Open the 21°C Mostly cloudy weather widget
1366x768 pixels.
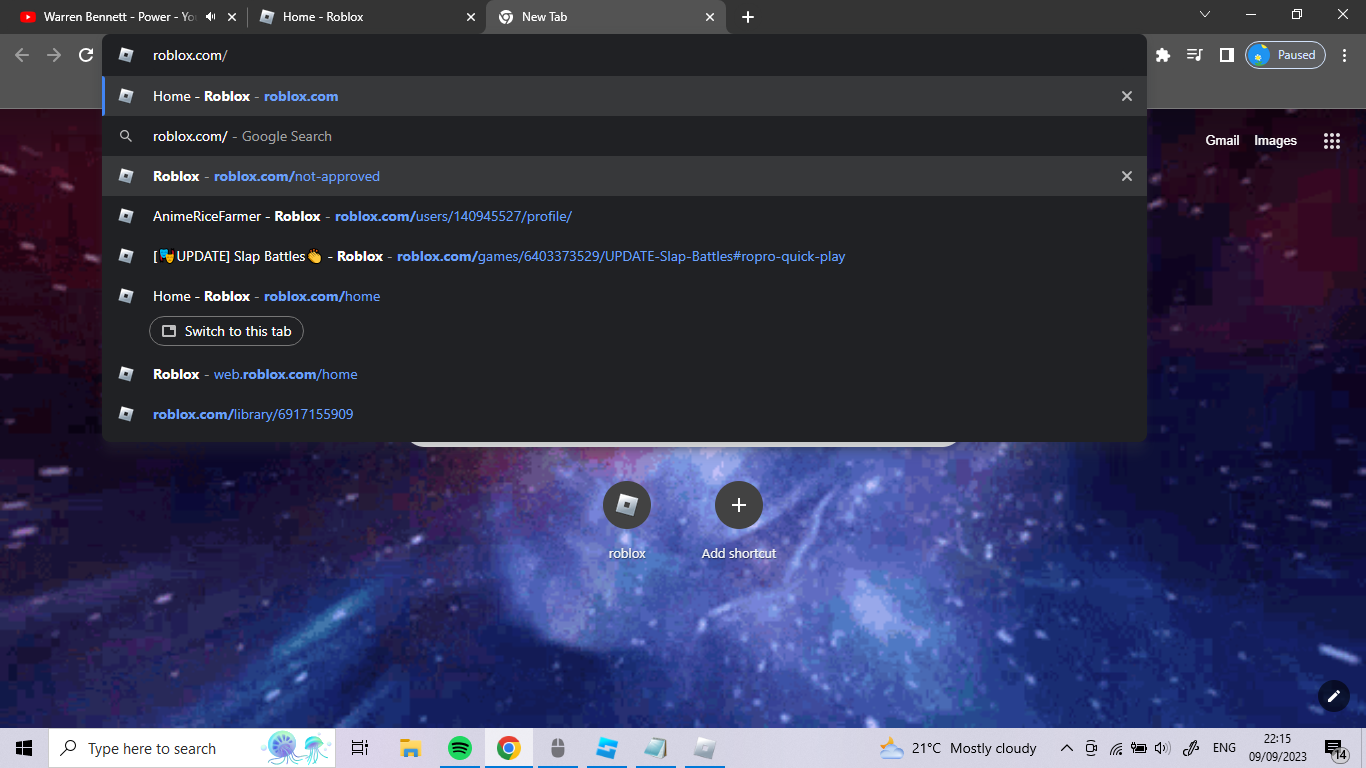click(x=958, y=748)
